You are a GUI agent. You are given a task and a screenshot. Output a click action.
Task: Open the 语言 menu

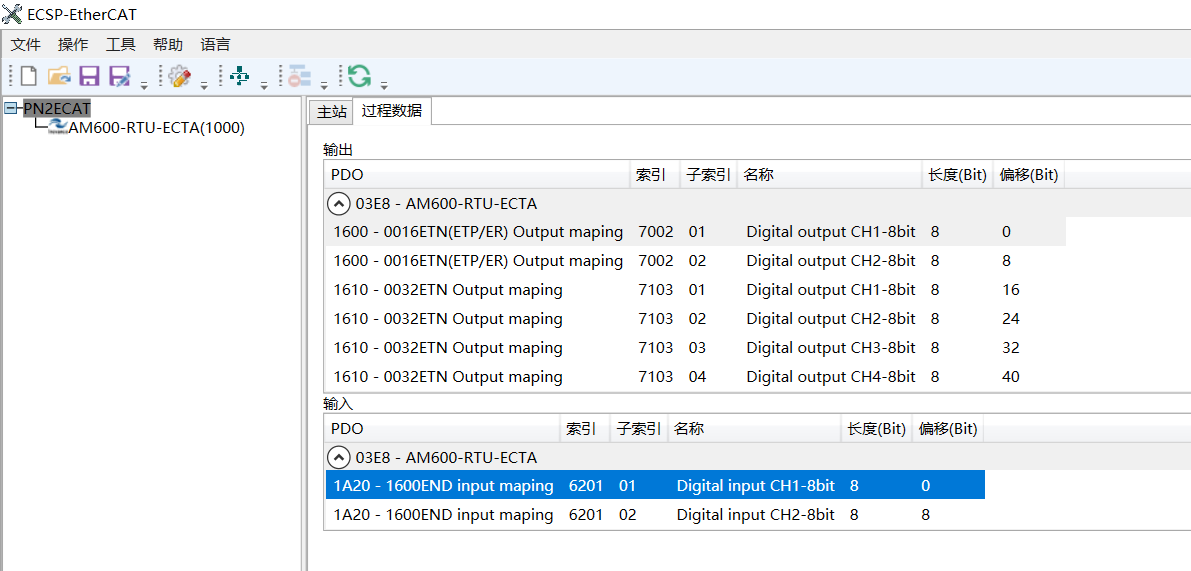tap(215, 44)
